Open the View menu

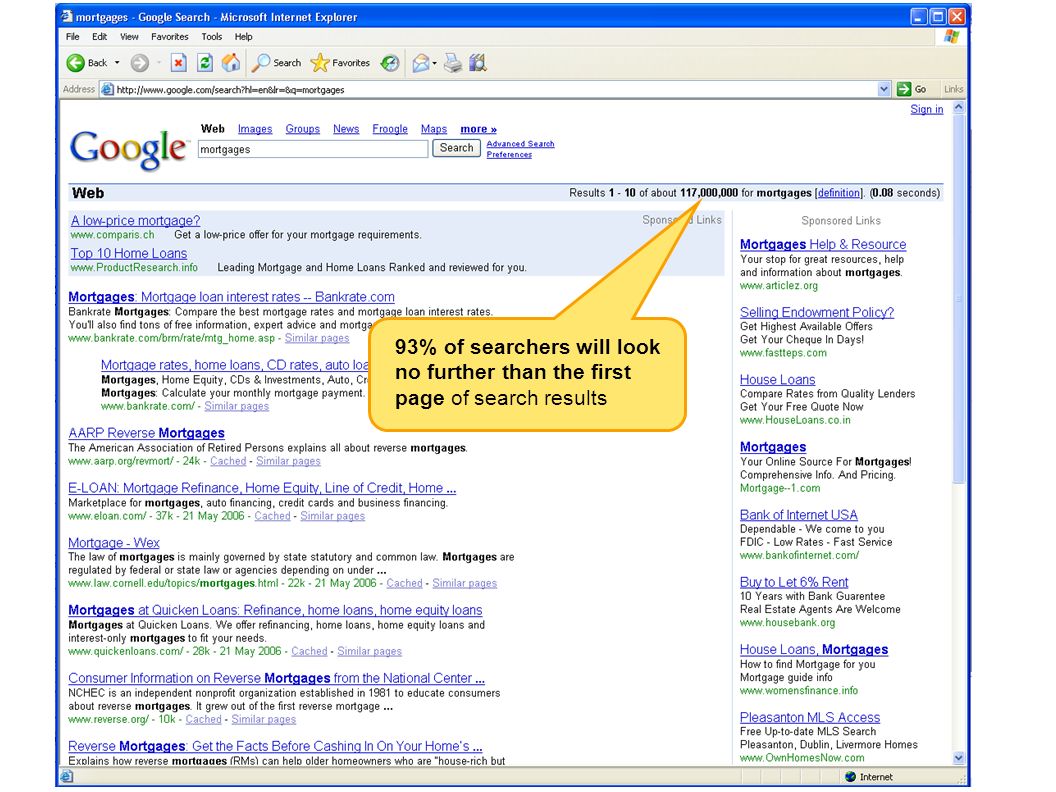point(129,36)
